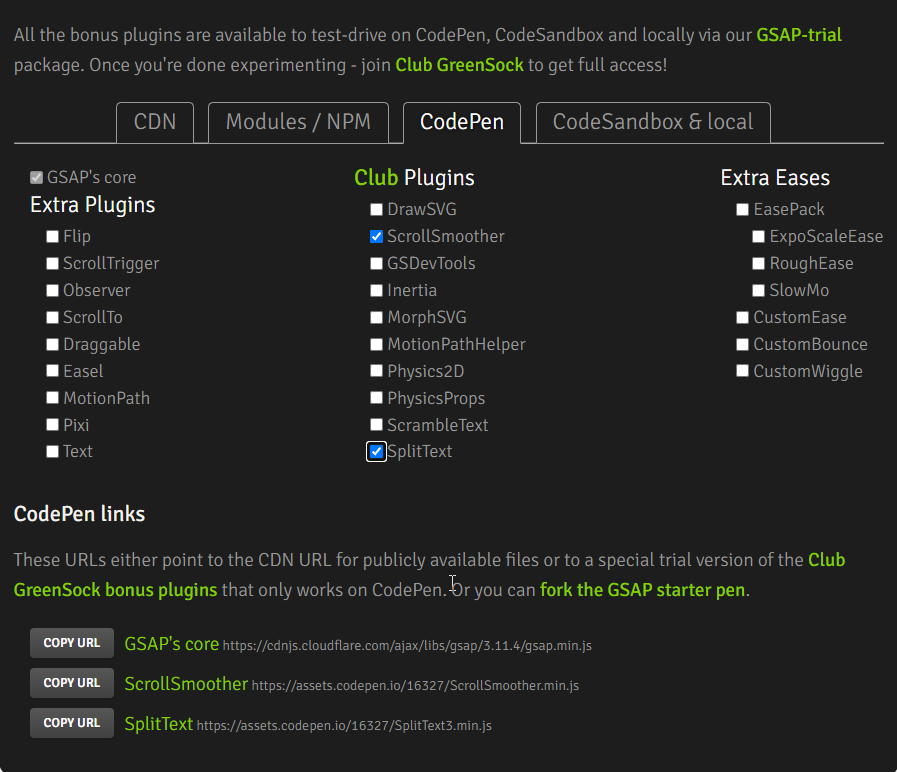Screen dimensions: 897x772
Task: Enable the ScrambleText checkbox
Action: click(x=376, y=425)
